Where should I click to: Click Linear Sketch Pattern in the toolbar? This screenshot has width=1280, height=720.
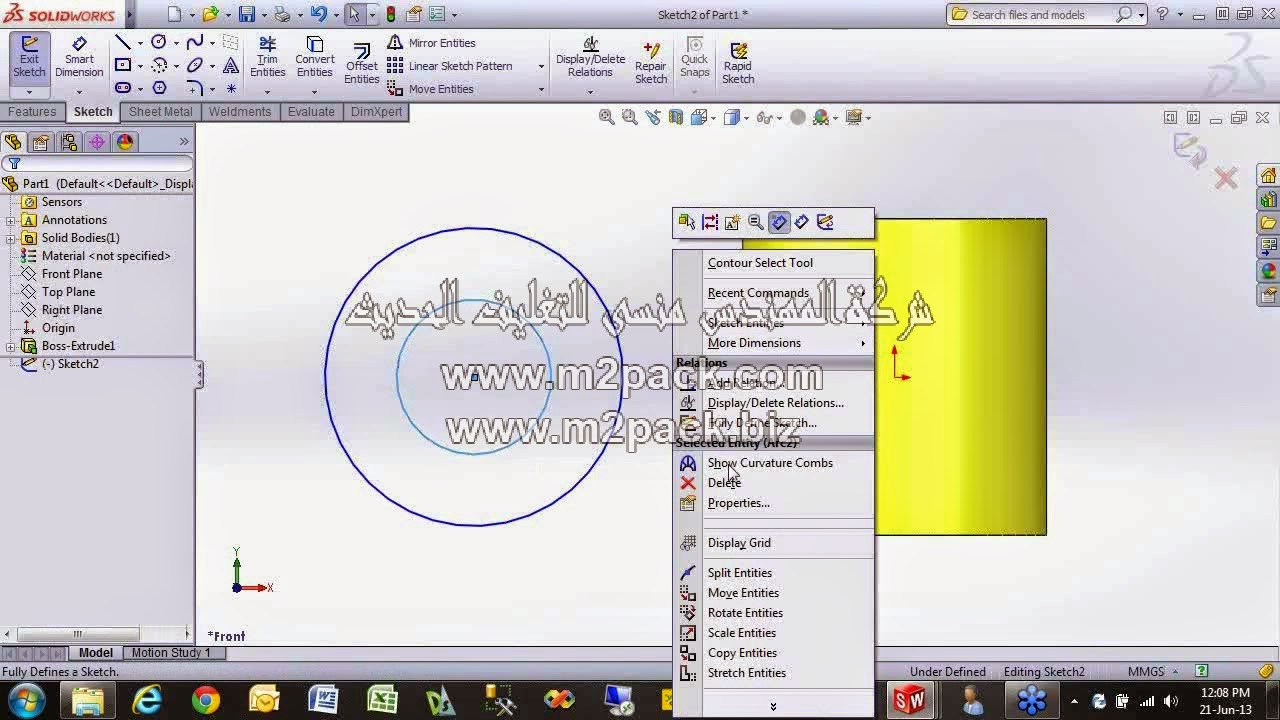pos(450,66)
